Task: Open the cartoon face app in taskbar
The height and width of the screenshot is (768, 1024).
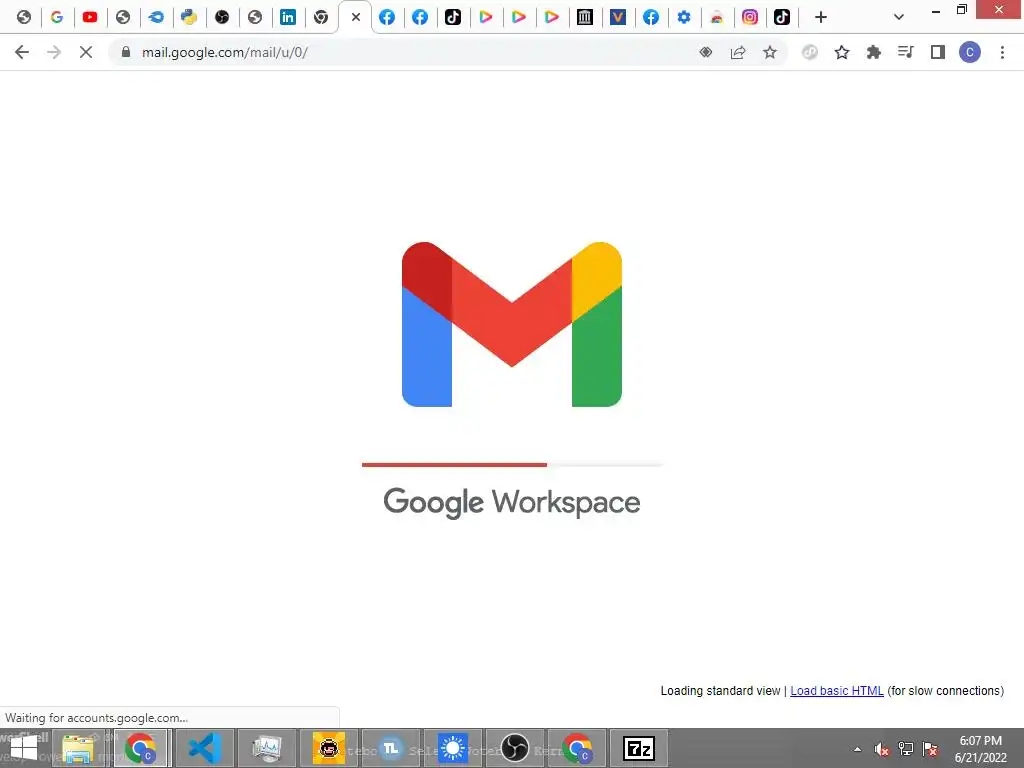Action: pos(328,748)
